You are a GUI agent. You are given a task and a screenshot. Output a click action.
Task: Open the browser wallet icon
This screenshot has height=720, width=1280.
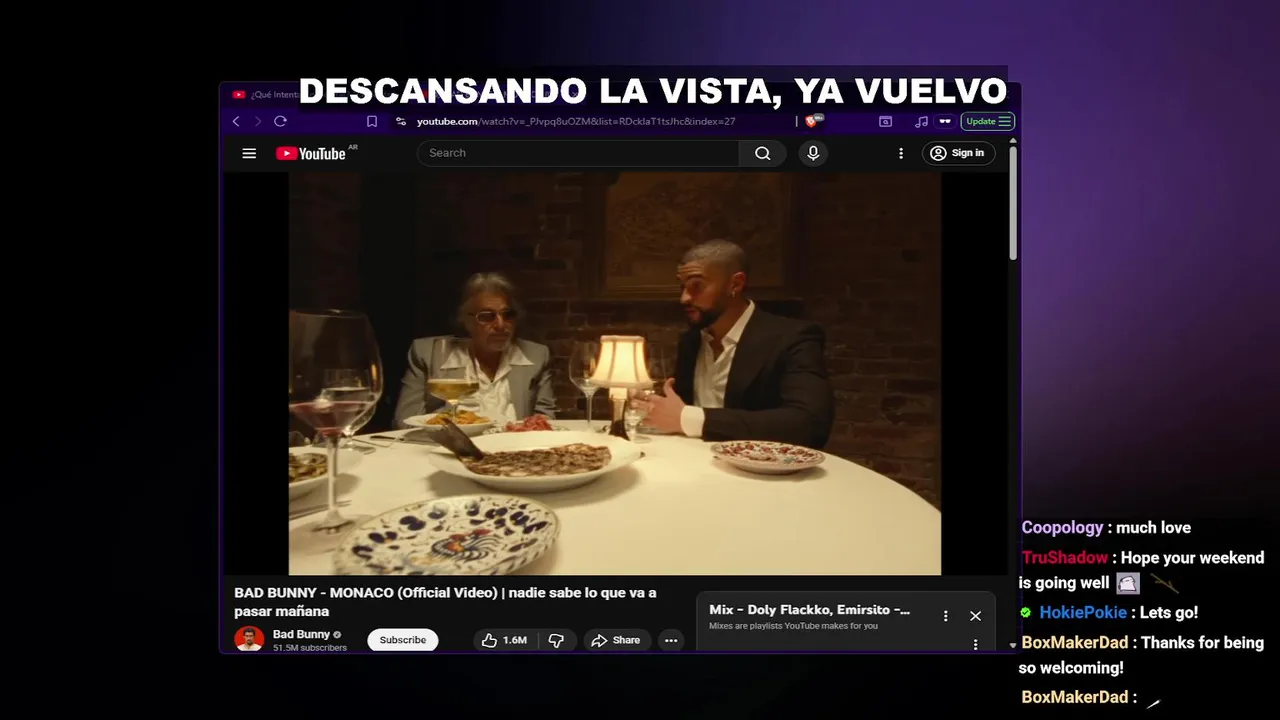885,121
